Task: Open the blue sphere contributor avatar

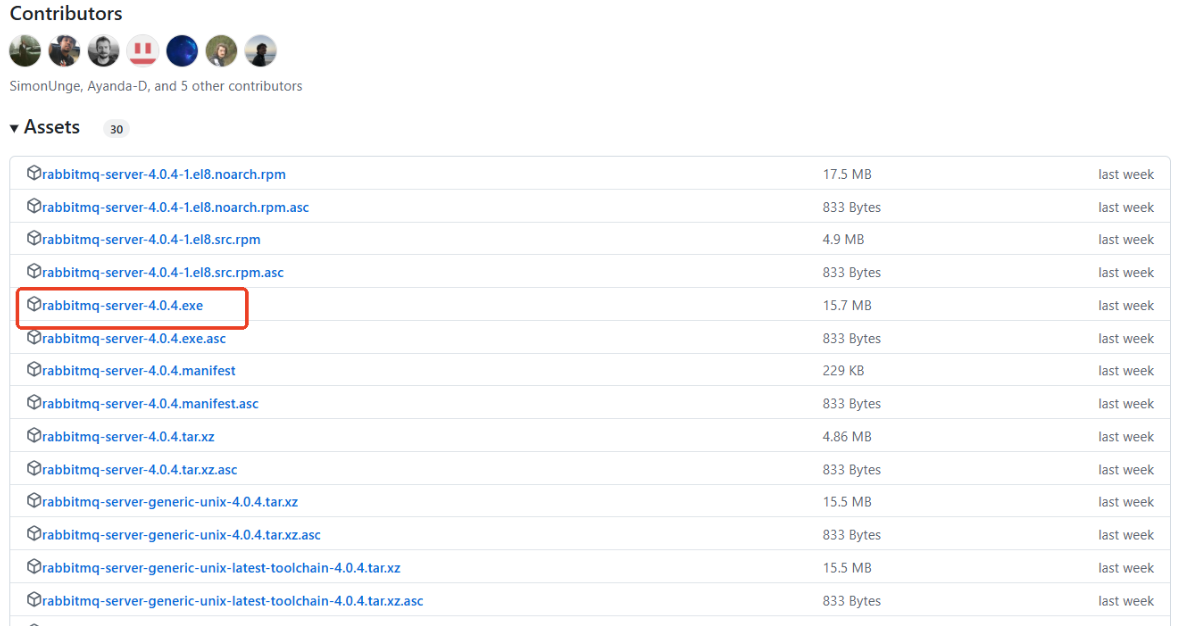Action: click(x=181, y=51)
